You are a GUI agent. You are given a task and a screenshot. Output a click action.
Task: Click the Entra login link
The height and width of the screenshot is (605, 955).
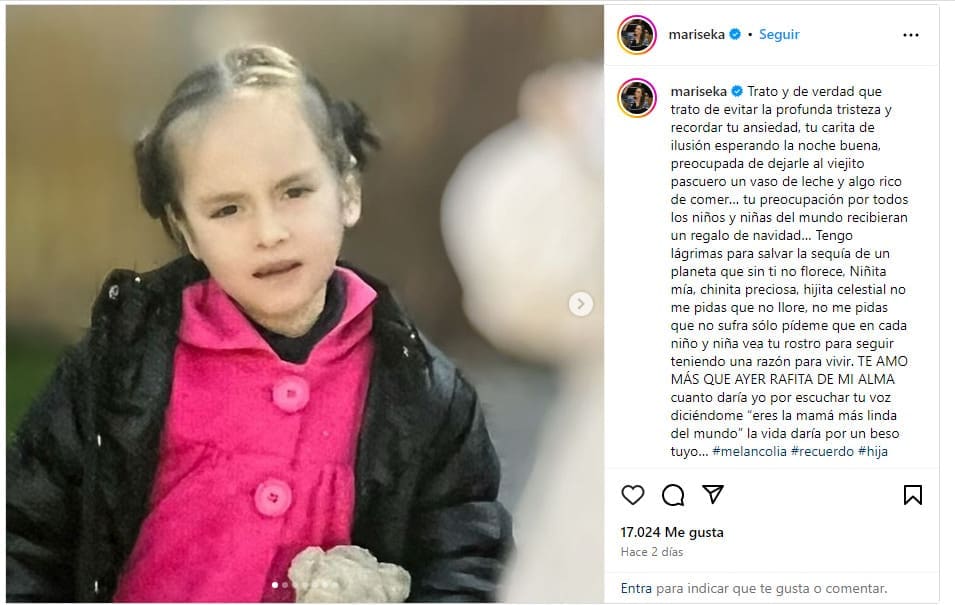(x=636, y=589)
